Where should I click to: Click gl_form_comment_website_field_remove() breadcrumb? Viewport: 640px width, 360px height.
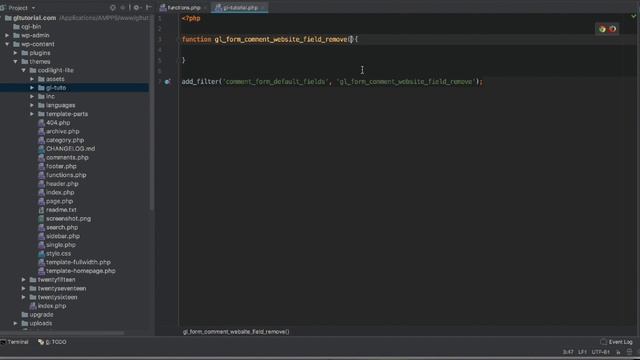(x=236, y=332)
